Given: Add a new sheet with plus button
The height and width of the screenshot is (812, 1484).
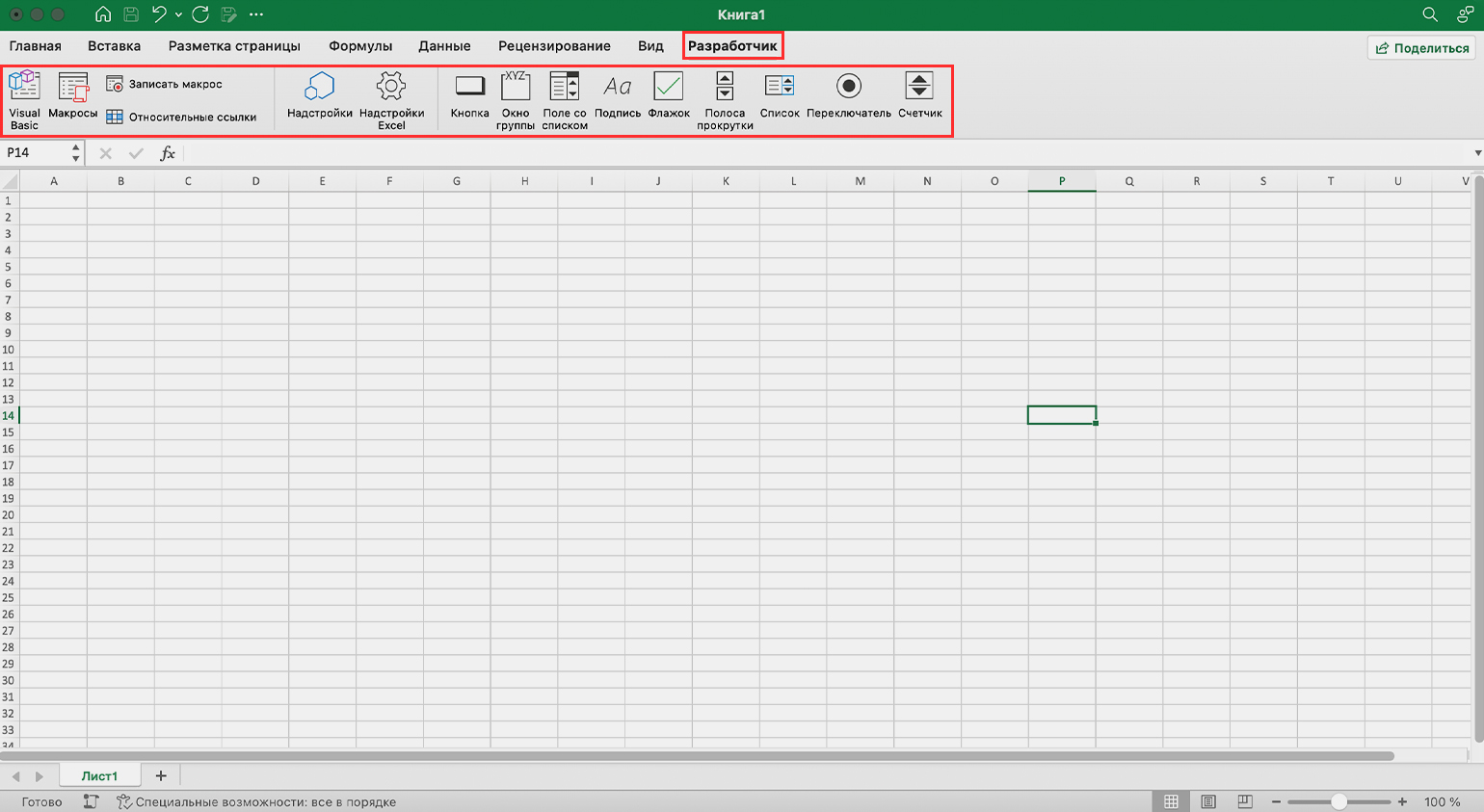Looking at the screenshot, I should point(161,776).
